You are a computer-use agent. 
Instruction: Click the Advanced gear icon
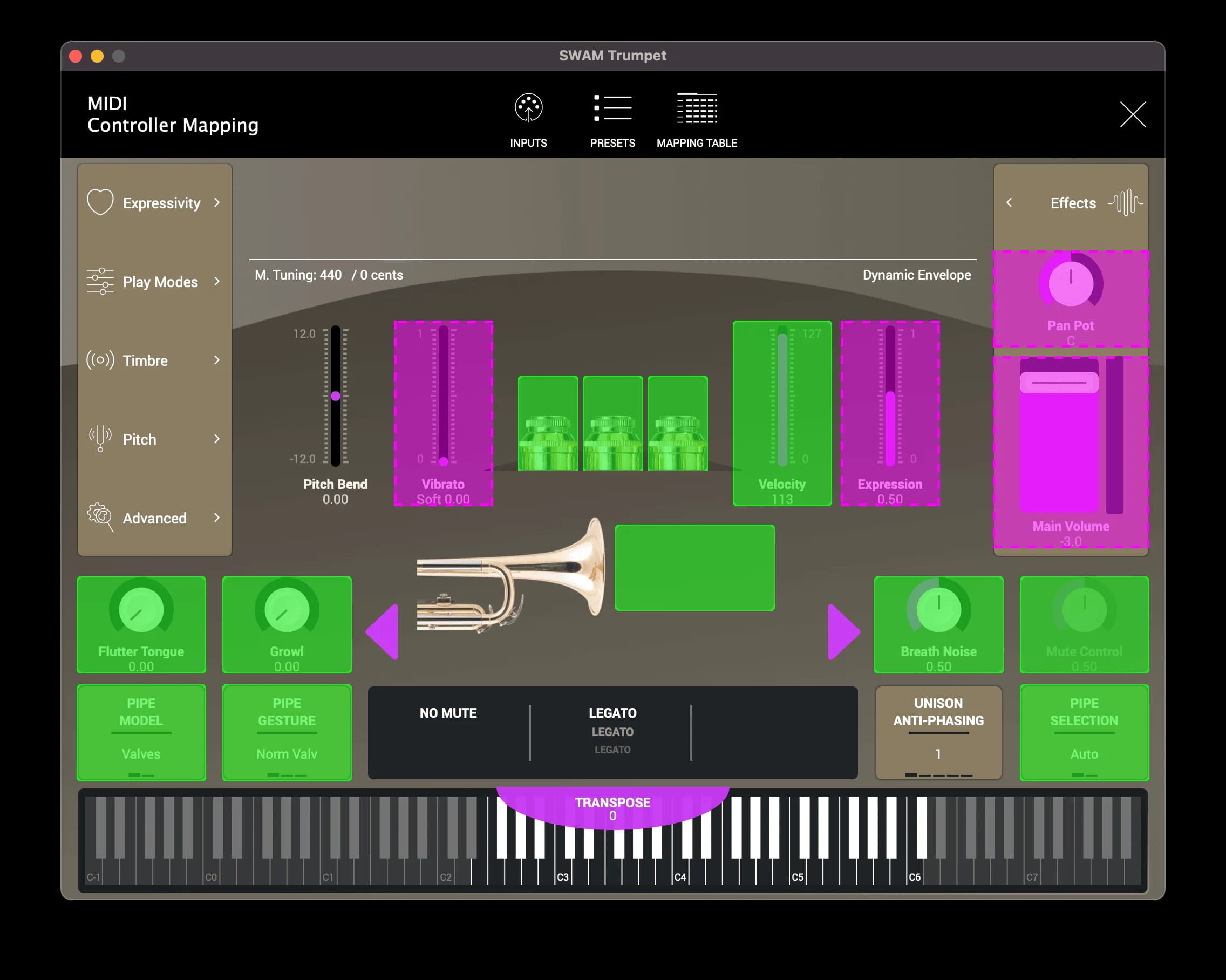(100, 517)
